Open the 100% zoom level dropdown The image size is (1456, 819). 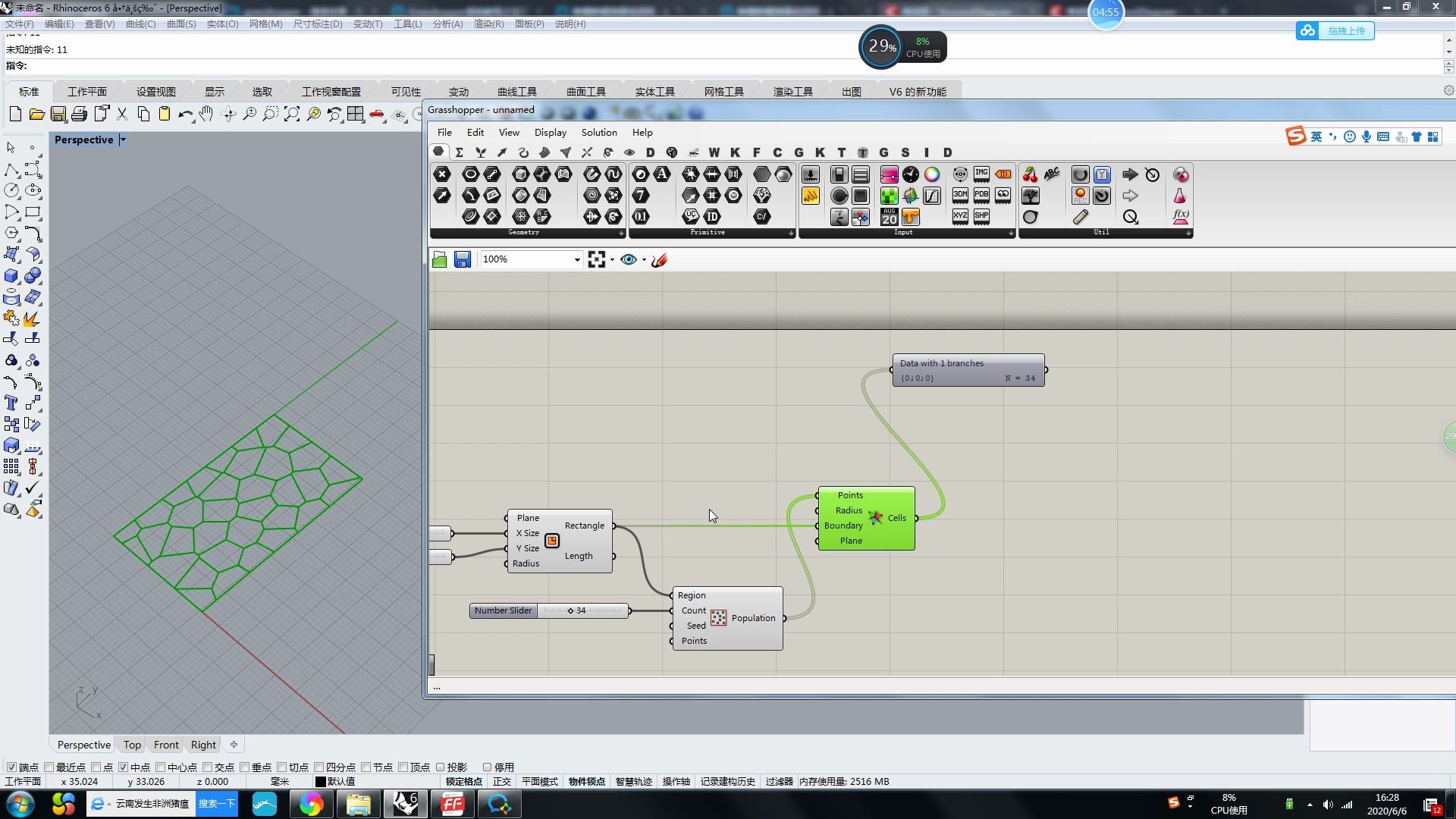576,260
